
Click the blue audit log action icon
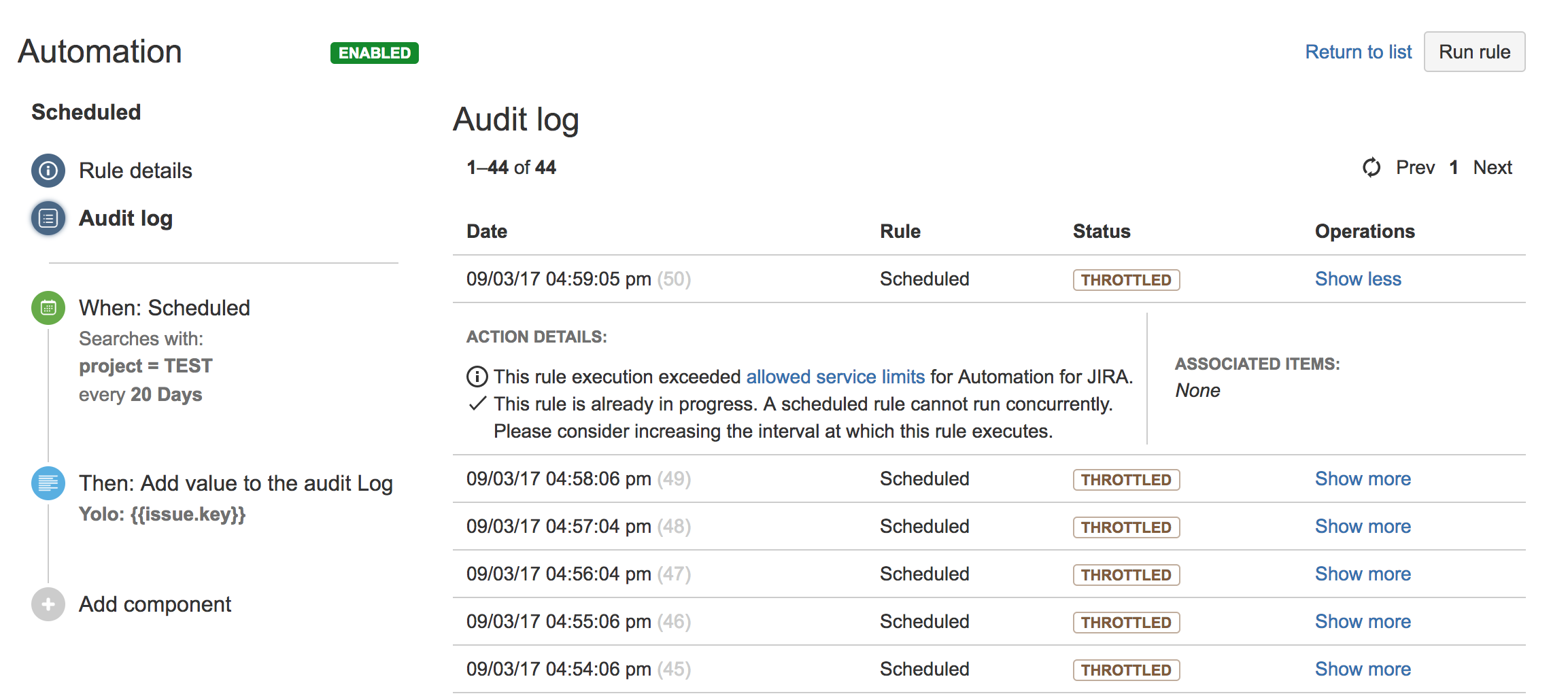pyautogui.click(x=48, y=483)
